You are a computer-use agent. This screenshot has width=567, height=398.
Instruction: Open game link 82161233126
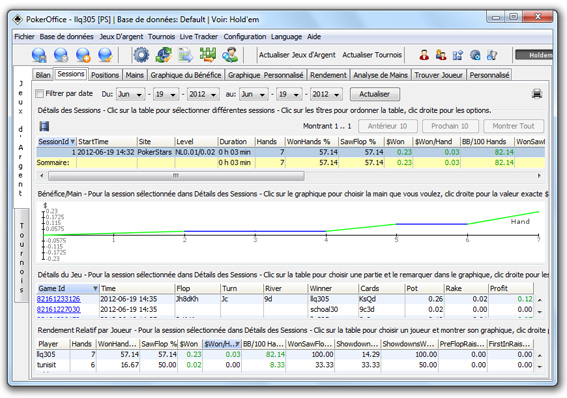[x=59, y=299]
